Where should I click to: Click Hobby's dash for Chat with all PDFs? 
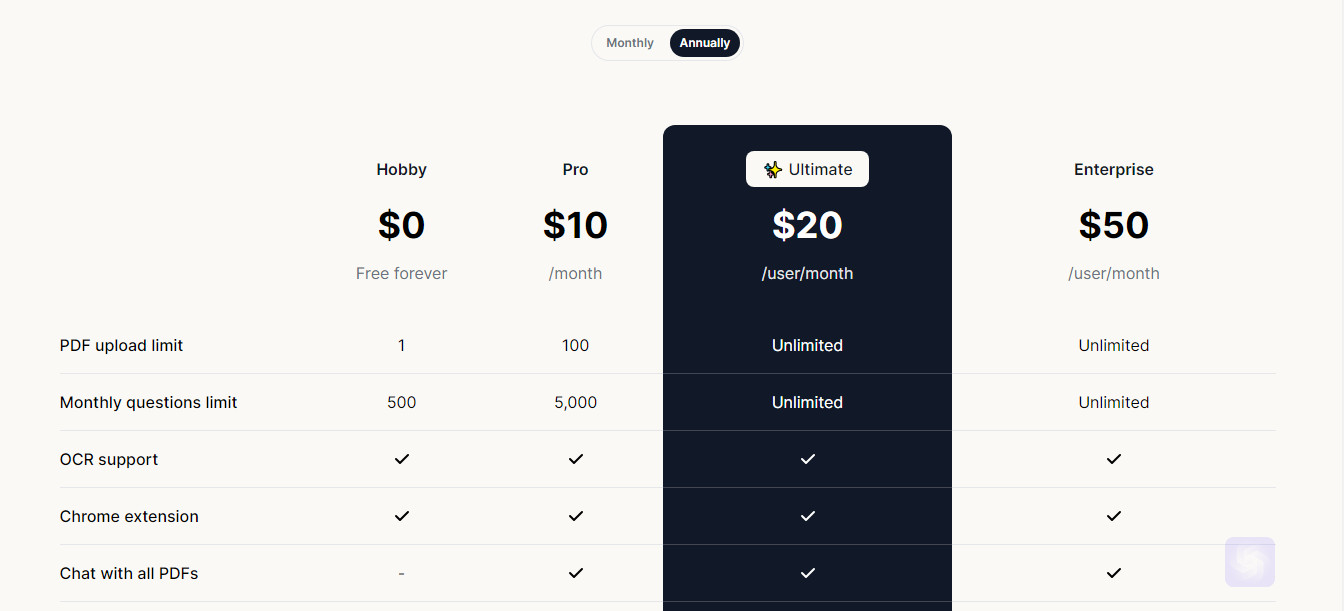402,573
